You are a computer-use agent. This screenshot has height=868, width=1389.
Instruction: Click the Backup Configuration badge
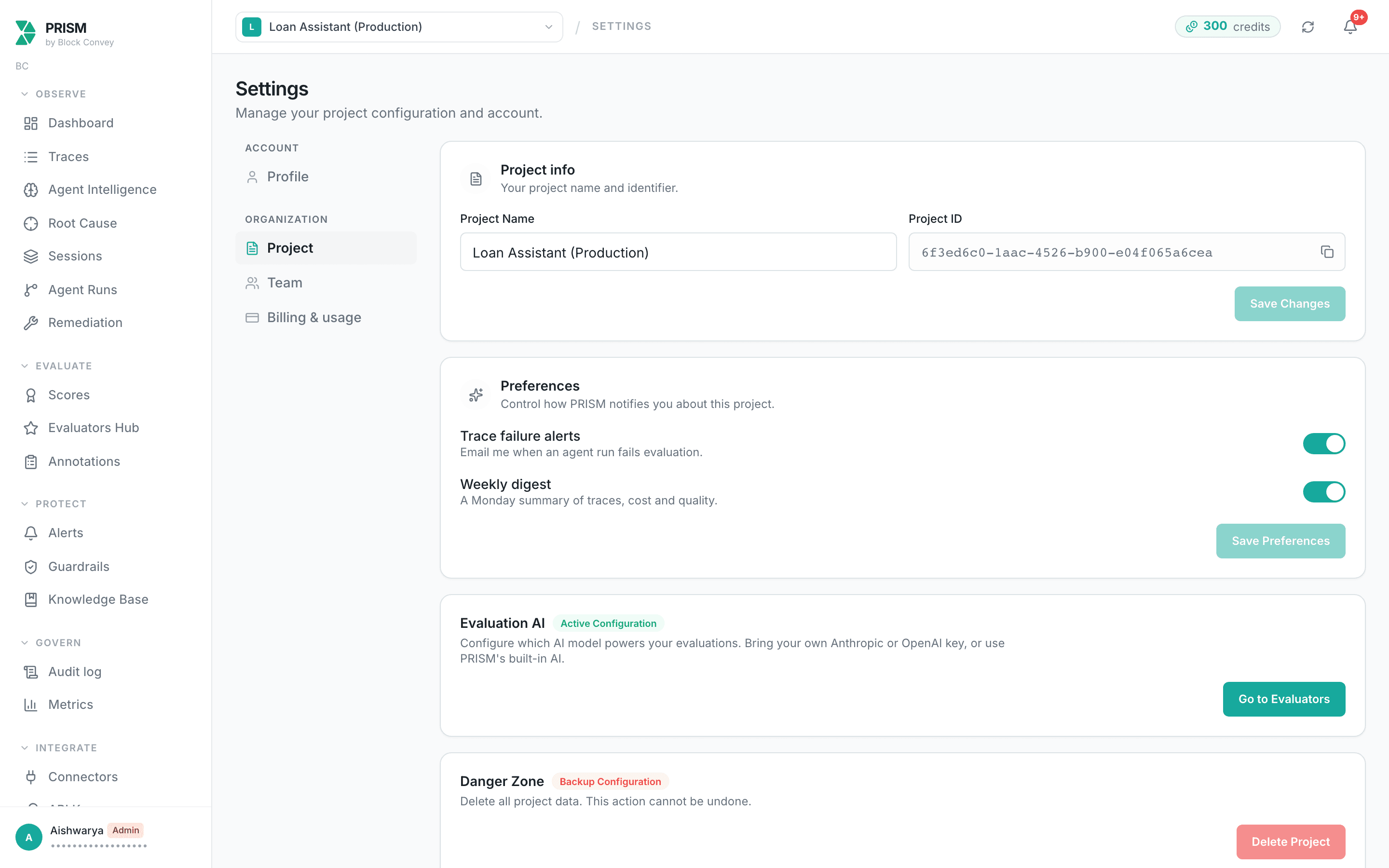point(610,782)
